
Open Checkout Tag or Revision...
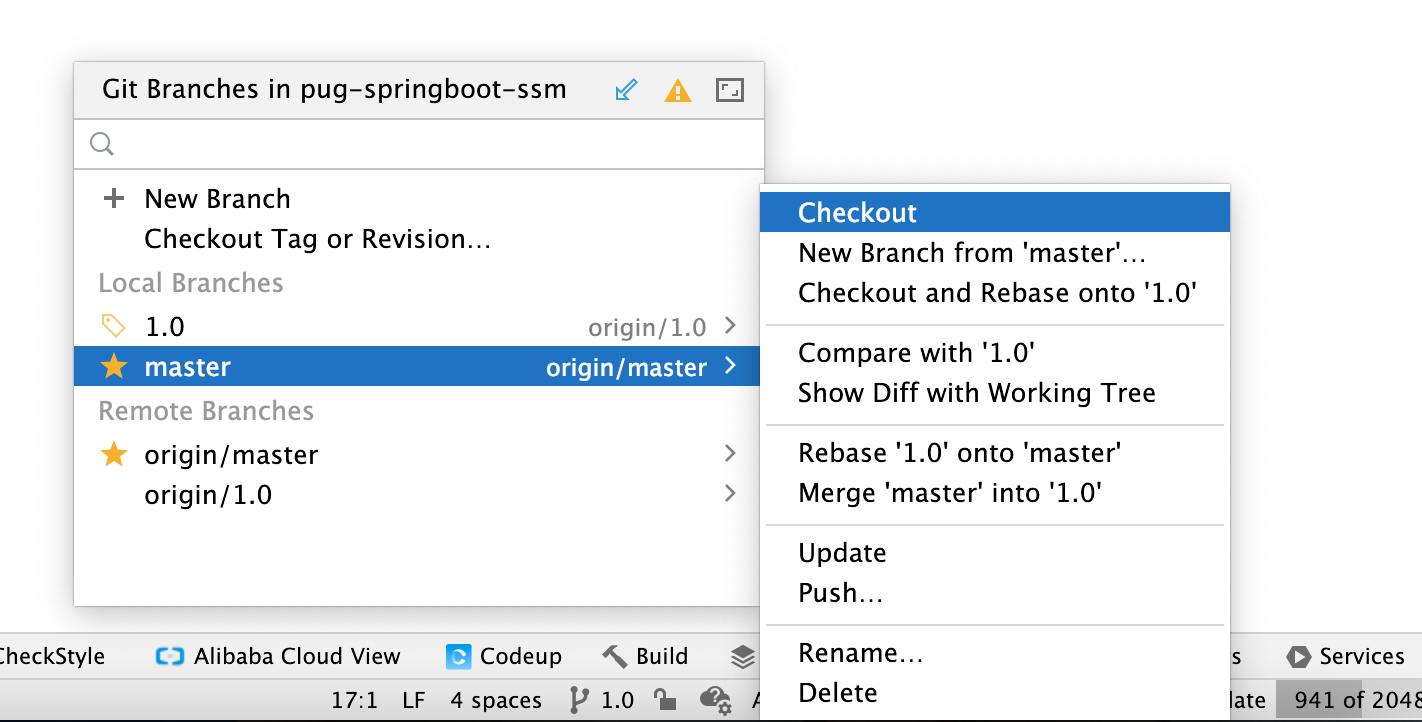(419, 239)
